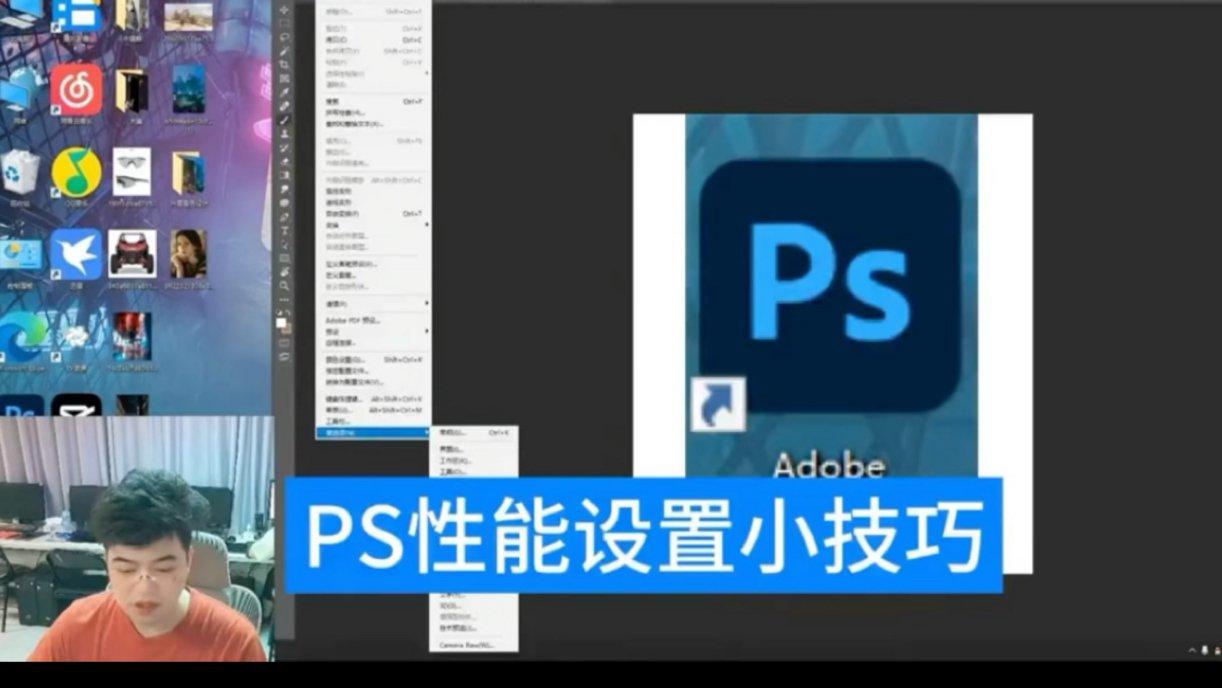
Task: Expand the Transform (变换) submenu
Action: click(x=360, y=225)
